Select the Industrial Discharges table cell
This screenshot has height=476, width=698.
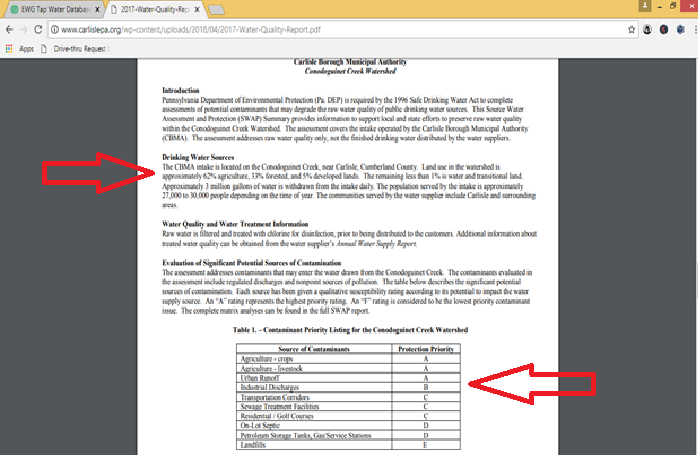(x=314, y=387)
